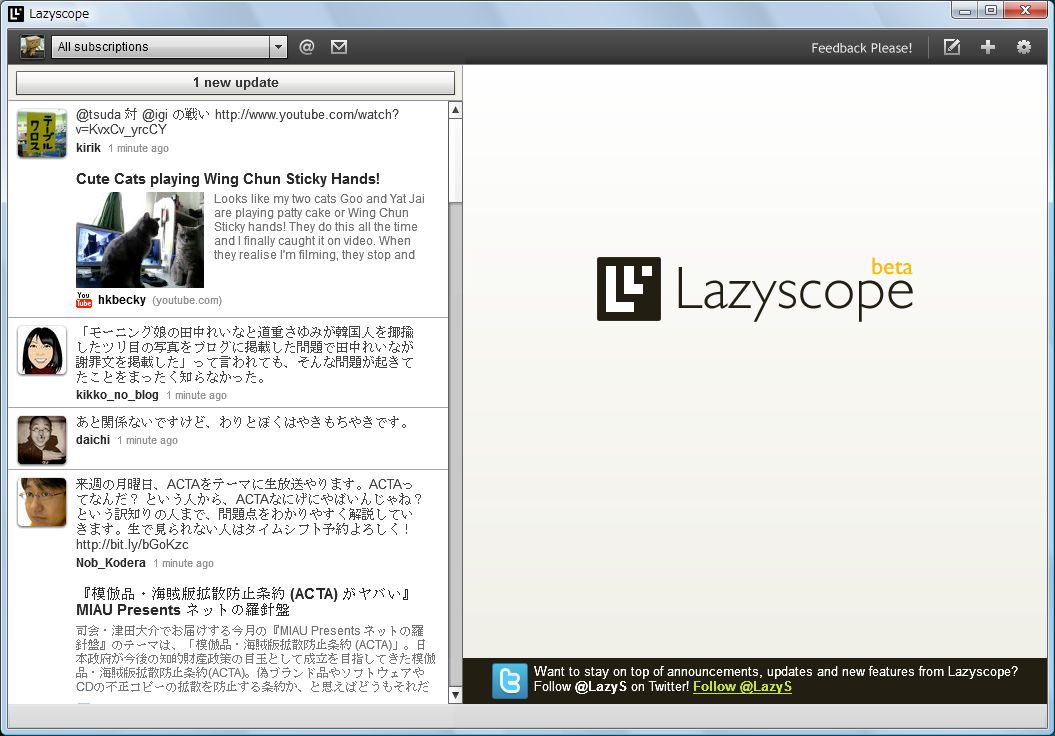Open the MIAU Presents article headline

click(x=243, y=601)
